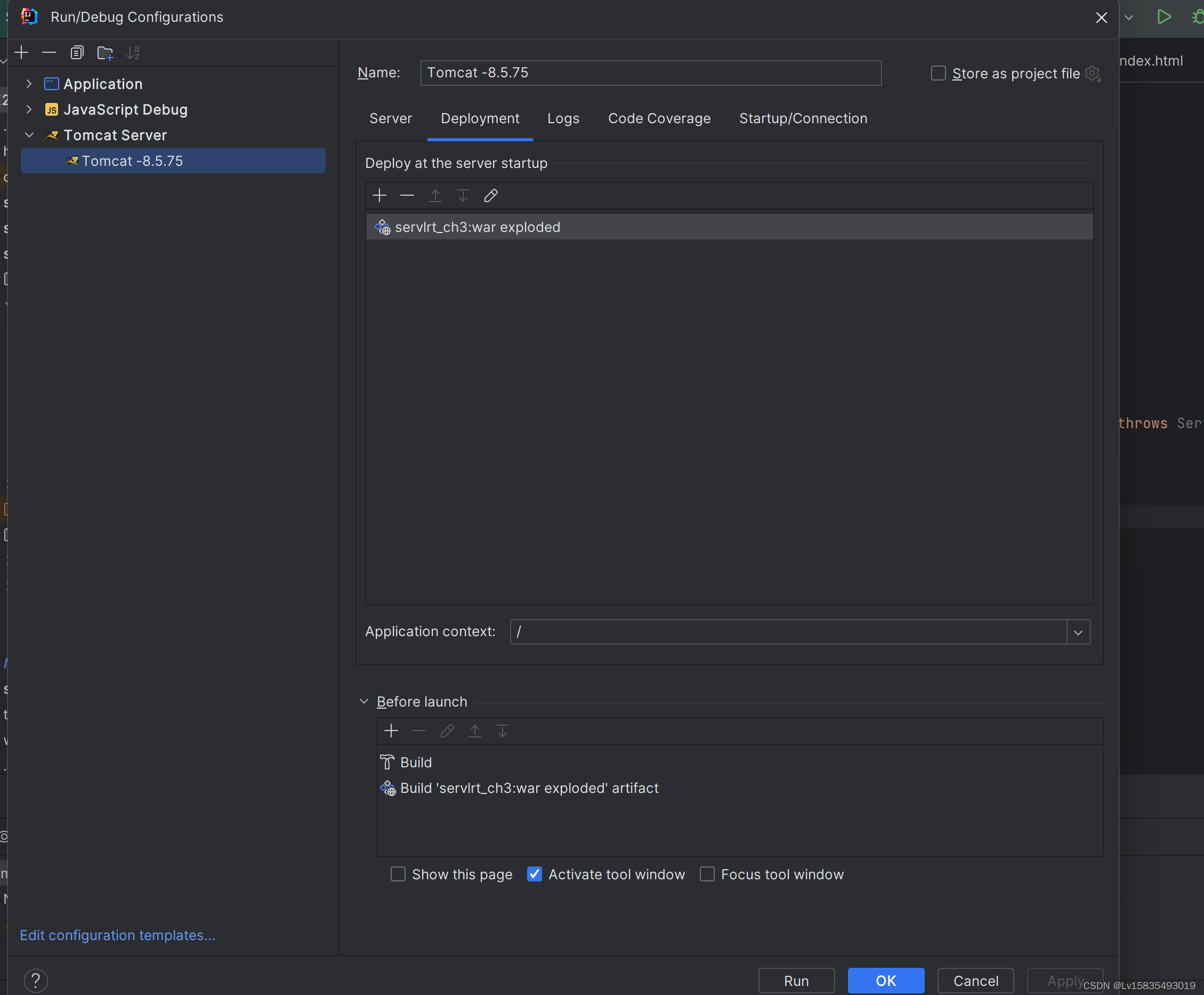
Task: Open Edit configuration templates link
Action: (x=117, y=935)
